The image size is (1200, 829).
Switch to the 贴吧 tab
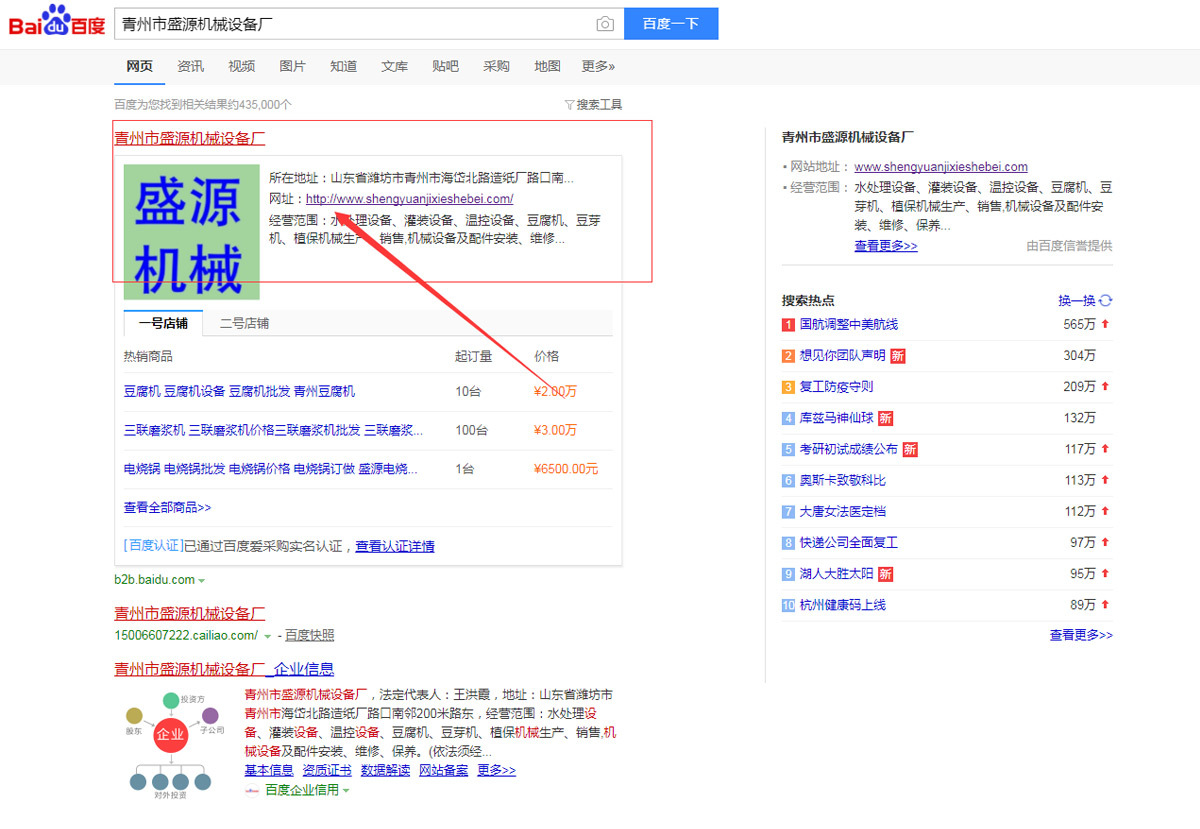tap(445, 66)
